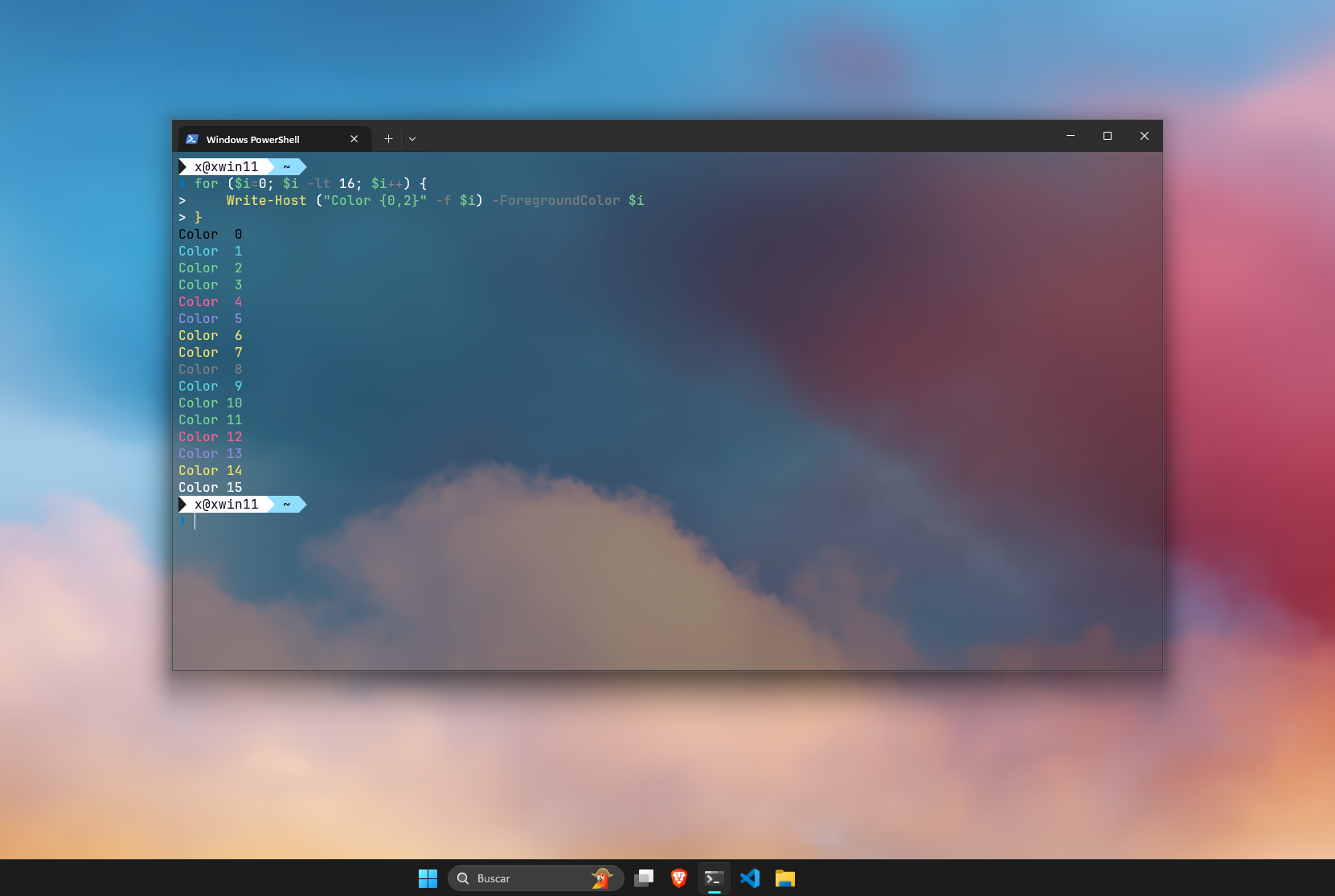Viewport: 1335px width, 896px height.
Task: Close the Windows PowerShell tab
Action: click(354, 139)
